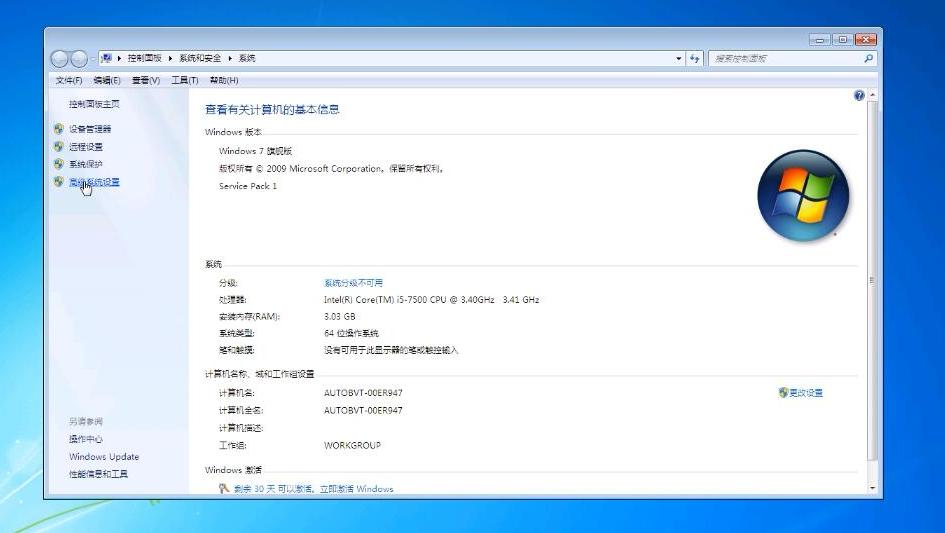Click the Back navigation arrow button

[59, 58]
